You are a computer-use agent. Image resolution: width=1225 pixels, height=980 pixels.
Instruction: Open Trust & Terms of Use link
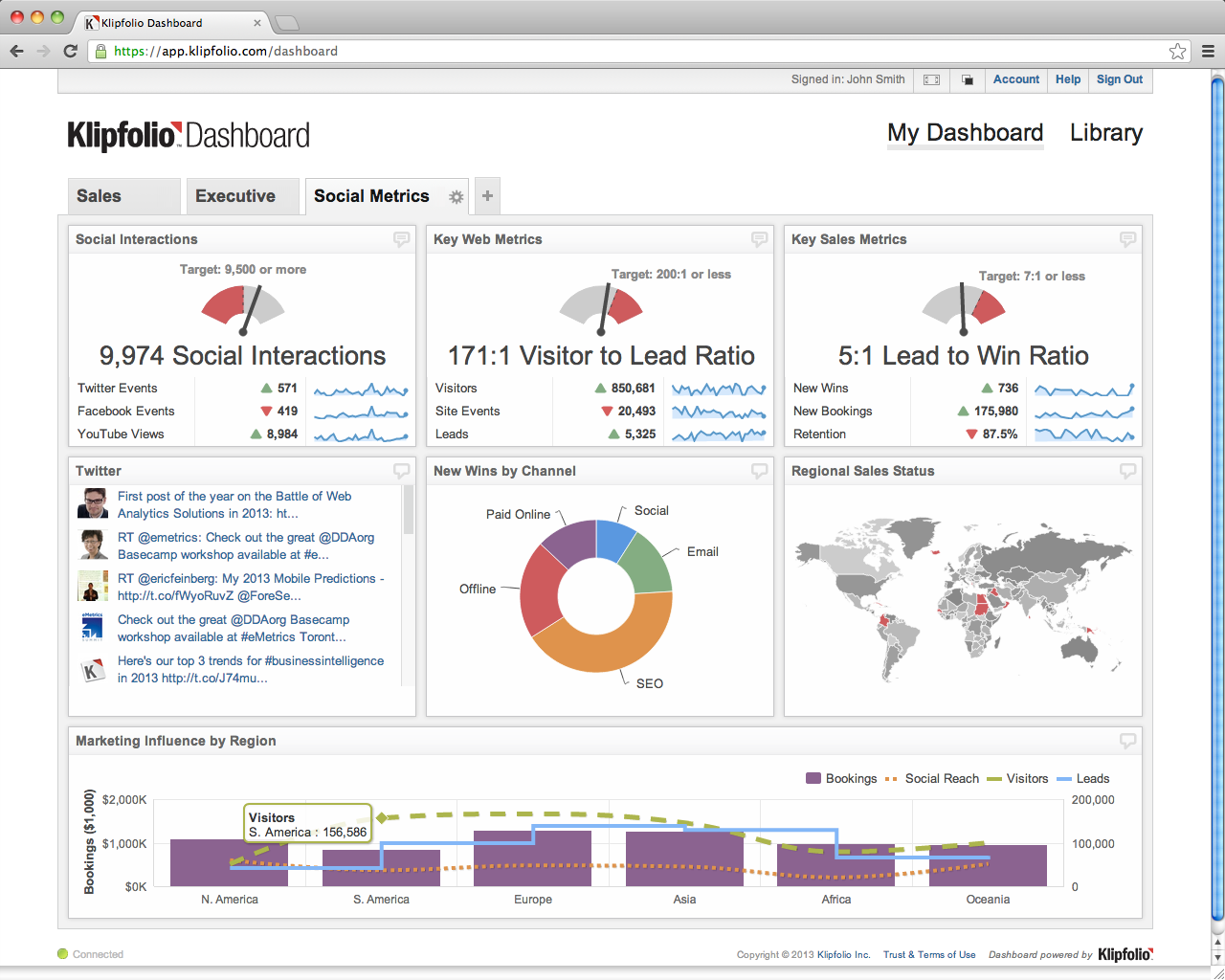[x=929, y=954]
